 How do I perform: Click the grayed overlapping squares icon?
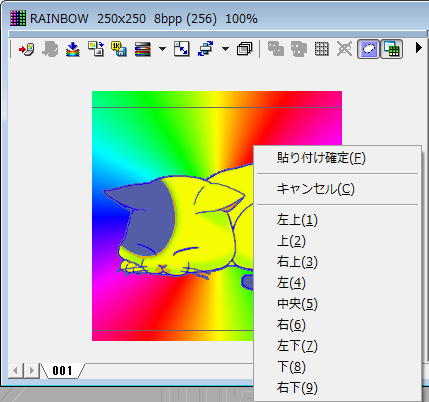(276, 49)
